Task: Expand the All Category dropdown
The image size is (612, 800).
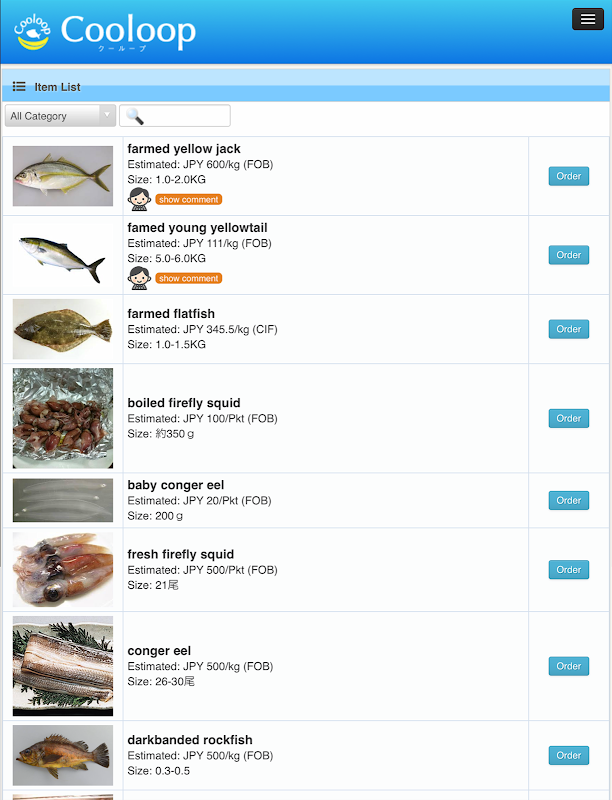Action: (60, 116)
